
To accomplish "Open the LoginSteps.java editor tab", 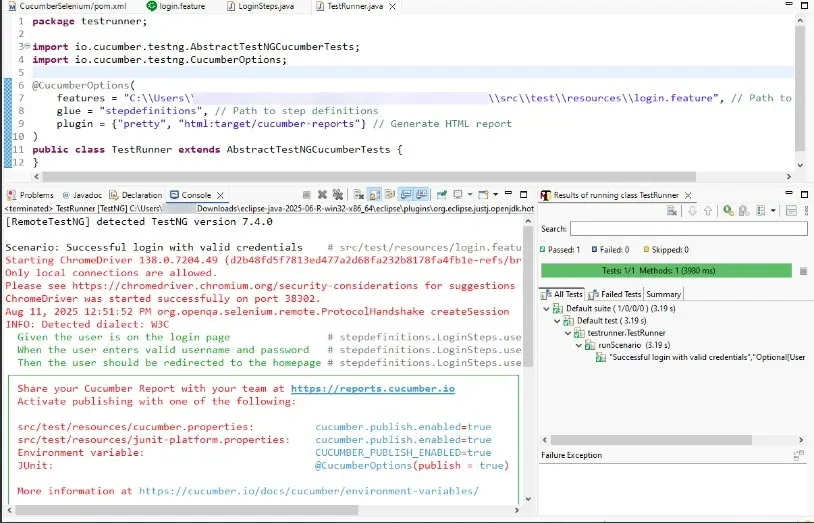I will (261, 6).
